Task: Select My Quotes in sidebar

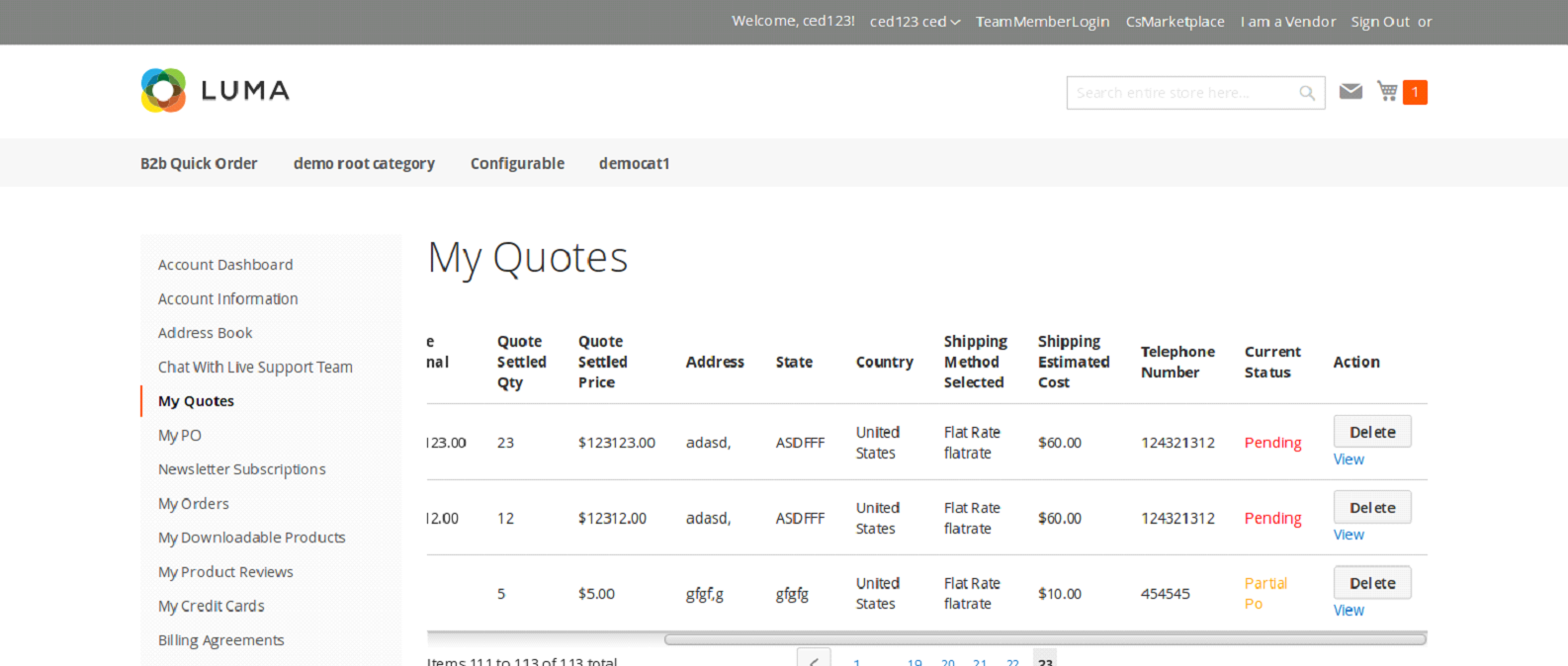Action: tap(196, 401)
